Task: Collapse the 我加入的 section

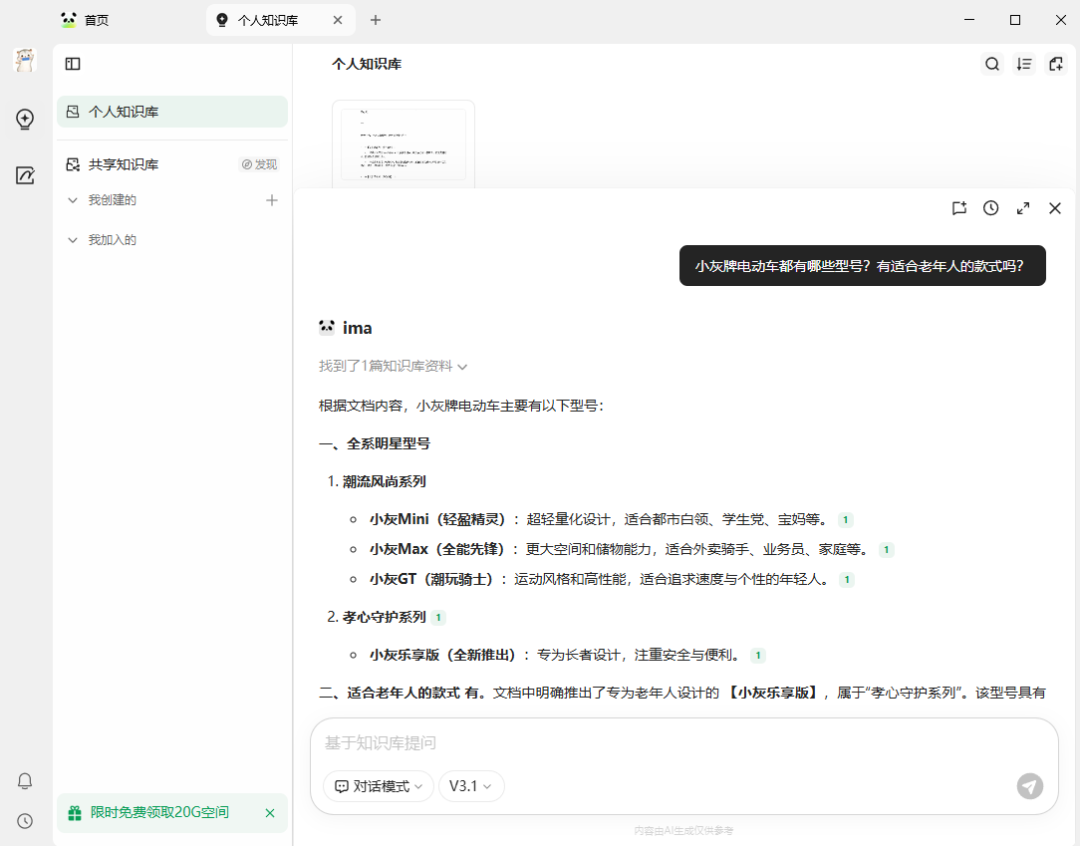Action: pyautogui.click(x=72, y=240)
